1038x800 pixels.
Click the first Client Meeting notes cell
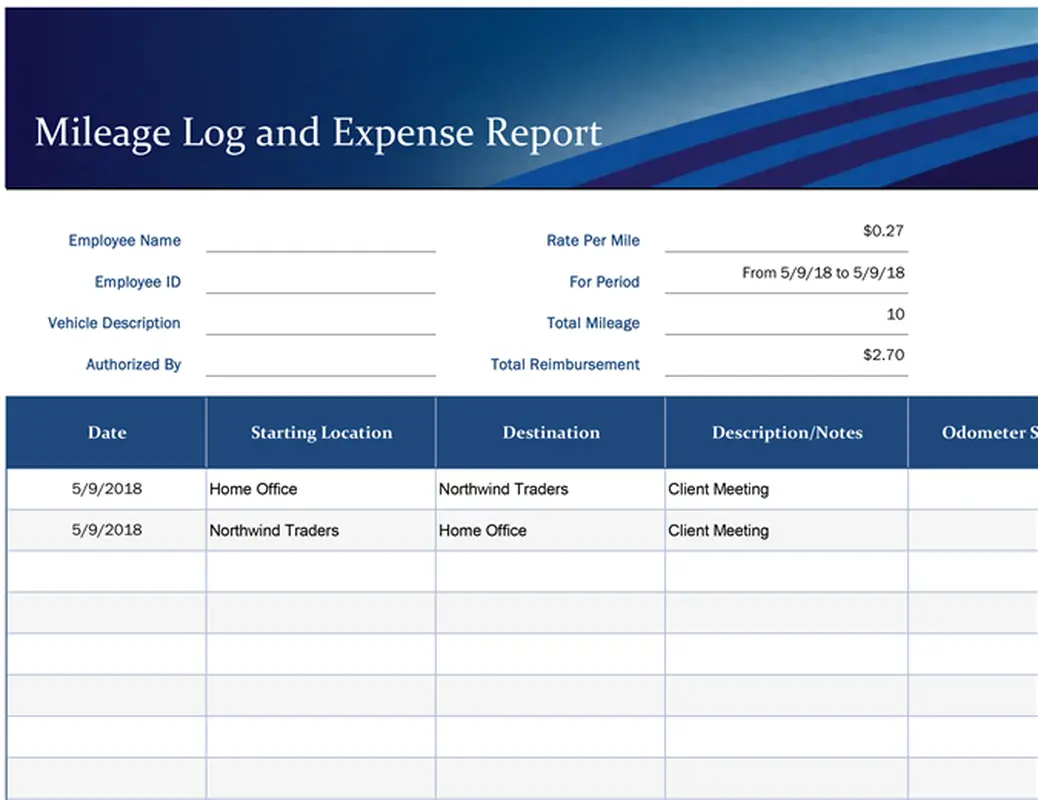(718, 489)
